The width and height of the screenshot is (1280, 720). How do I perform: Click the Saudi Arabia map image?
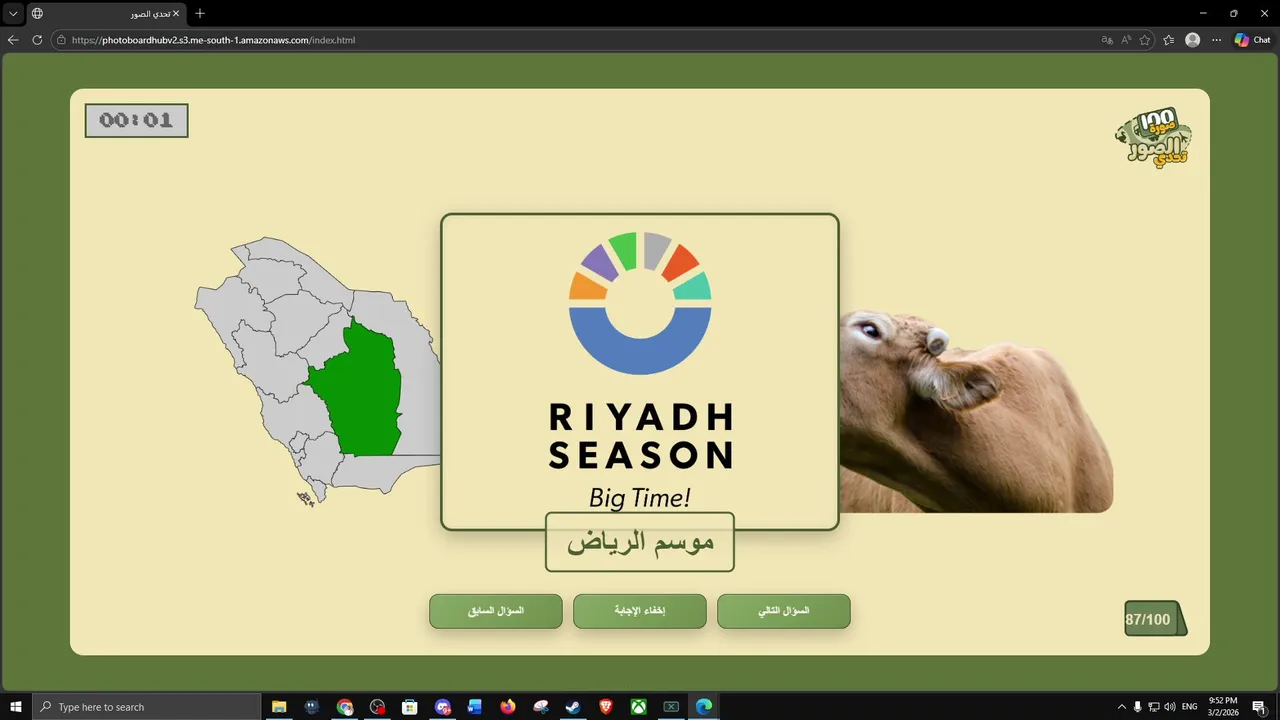tap(318, 371)
